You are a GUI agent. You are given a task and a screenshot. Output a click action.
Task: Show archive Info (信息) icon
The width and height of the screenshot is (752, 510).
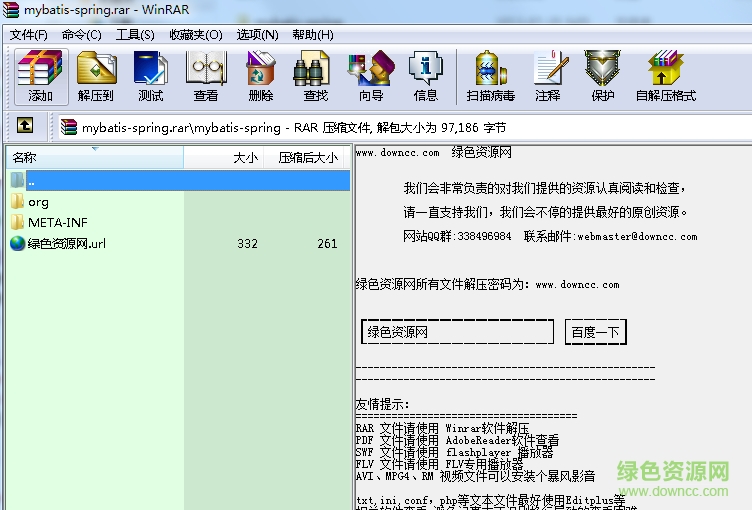[x=425, y=76]
